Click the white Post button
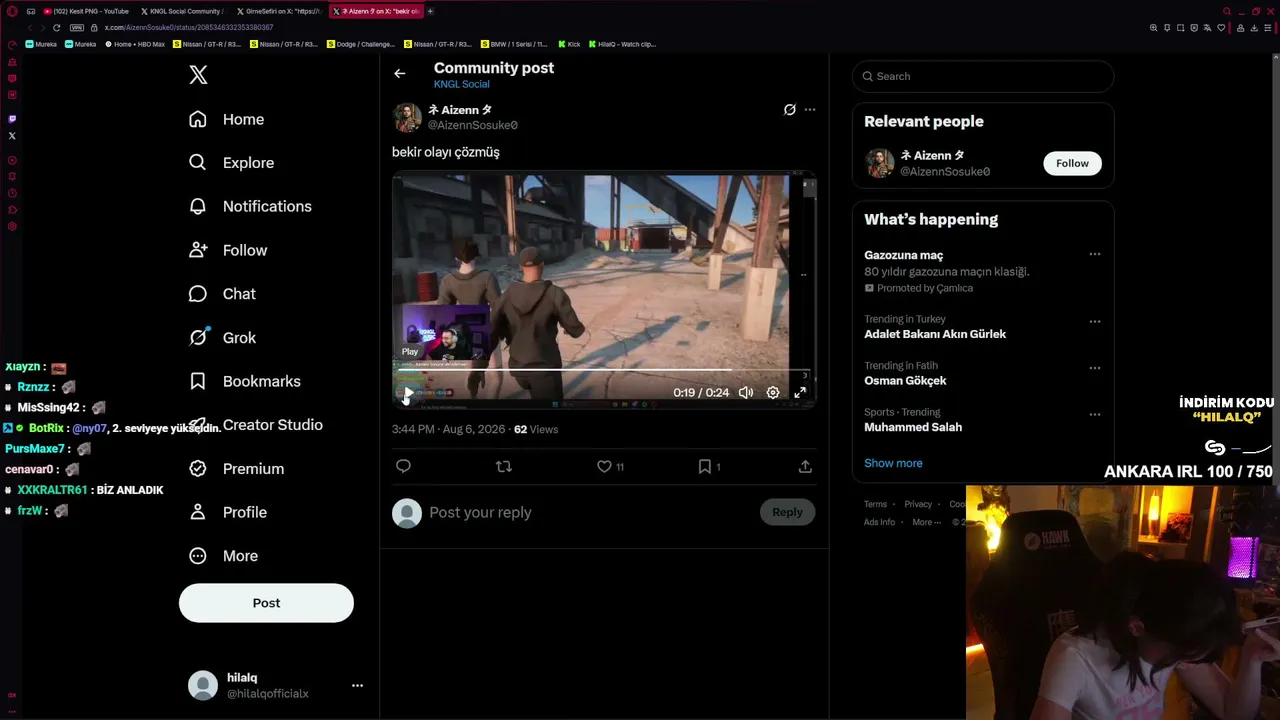 click(266, 603)
